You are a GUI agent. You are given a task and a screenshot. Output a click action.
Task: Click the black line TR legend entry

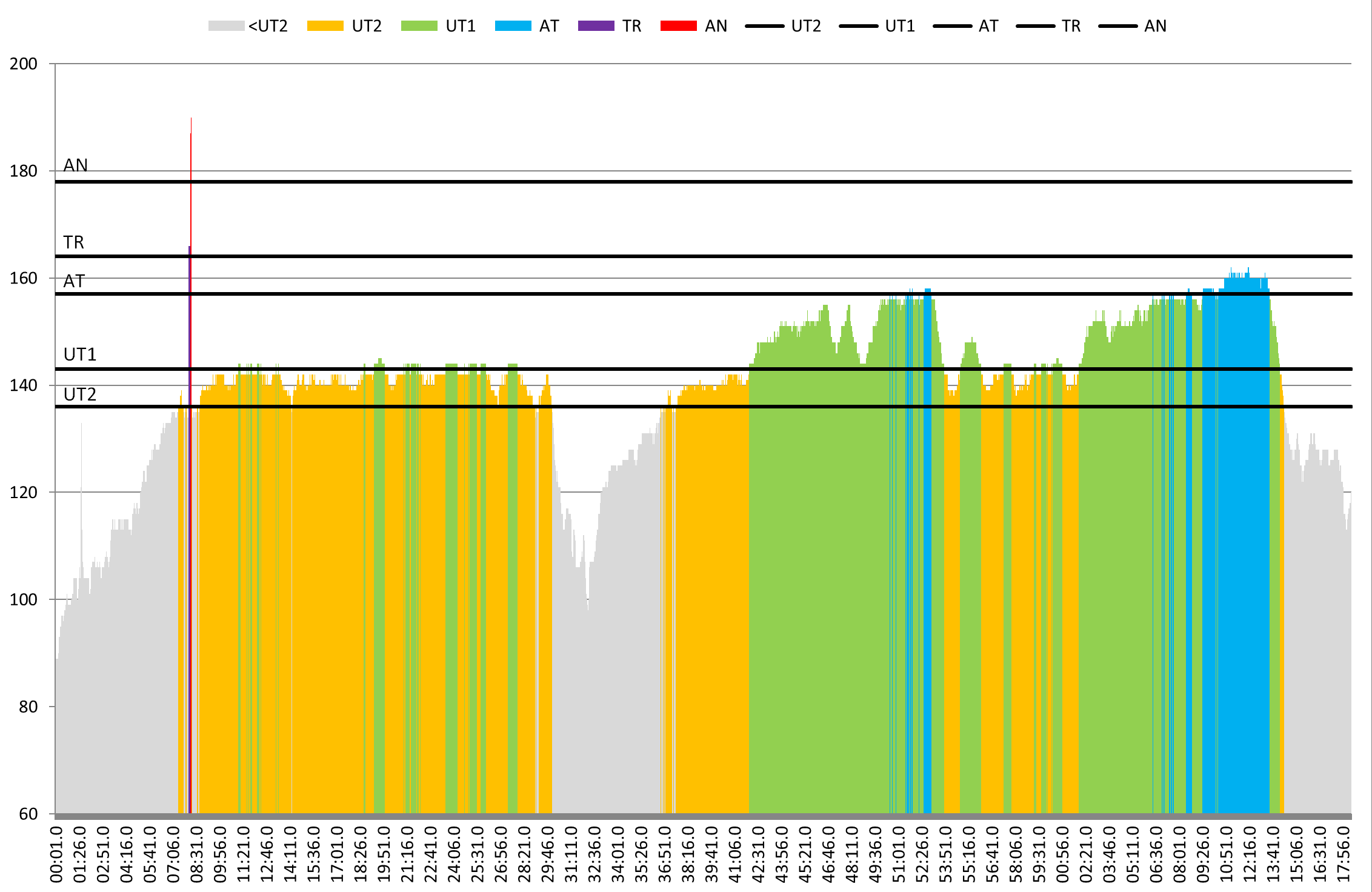point(1035,26)
